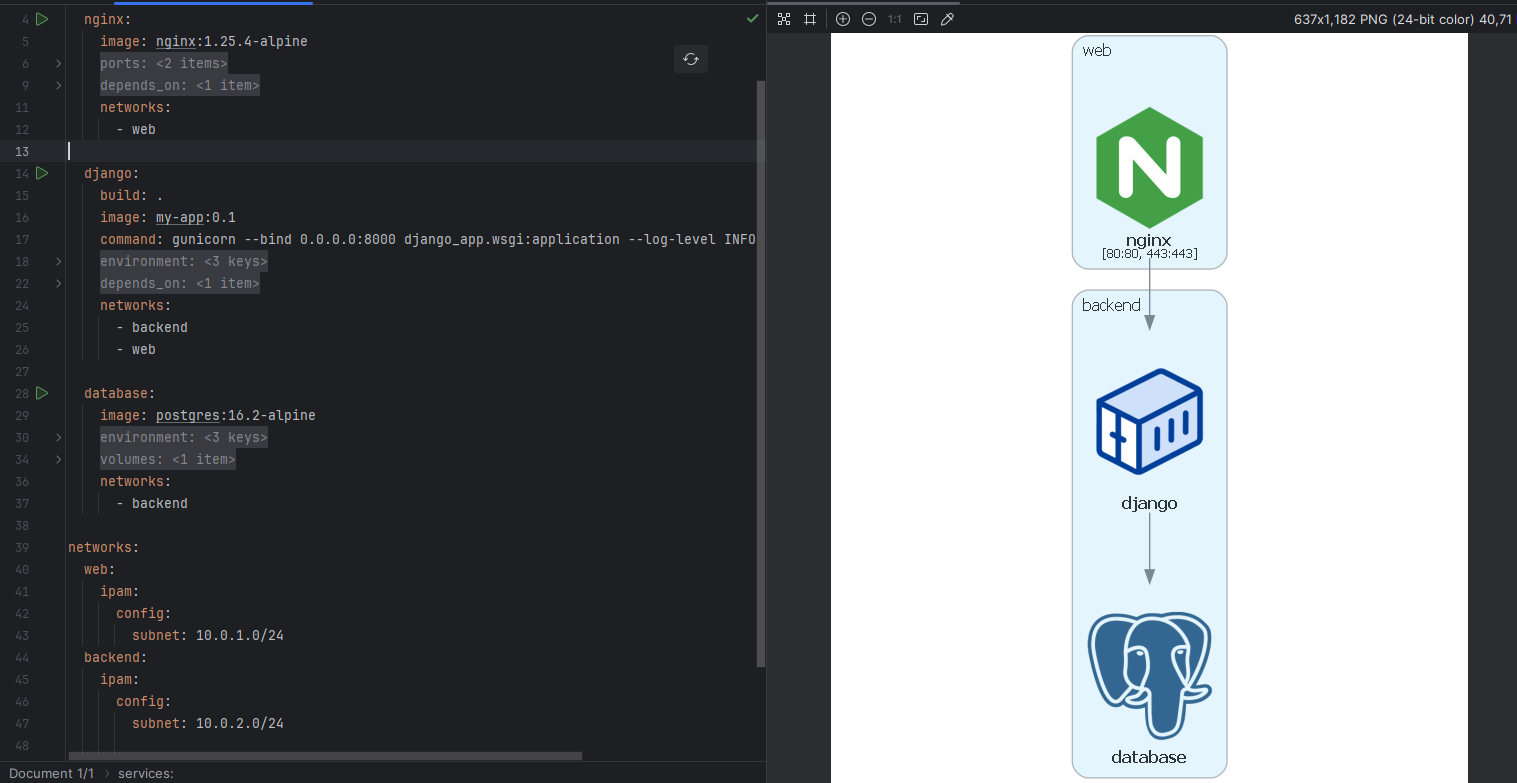
Task: Click the 'database' label in the diagram
Action: click(1149, 757)
